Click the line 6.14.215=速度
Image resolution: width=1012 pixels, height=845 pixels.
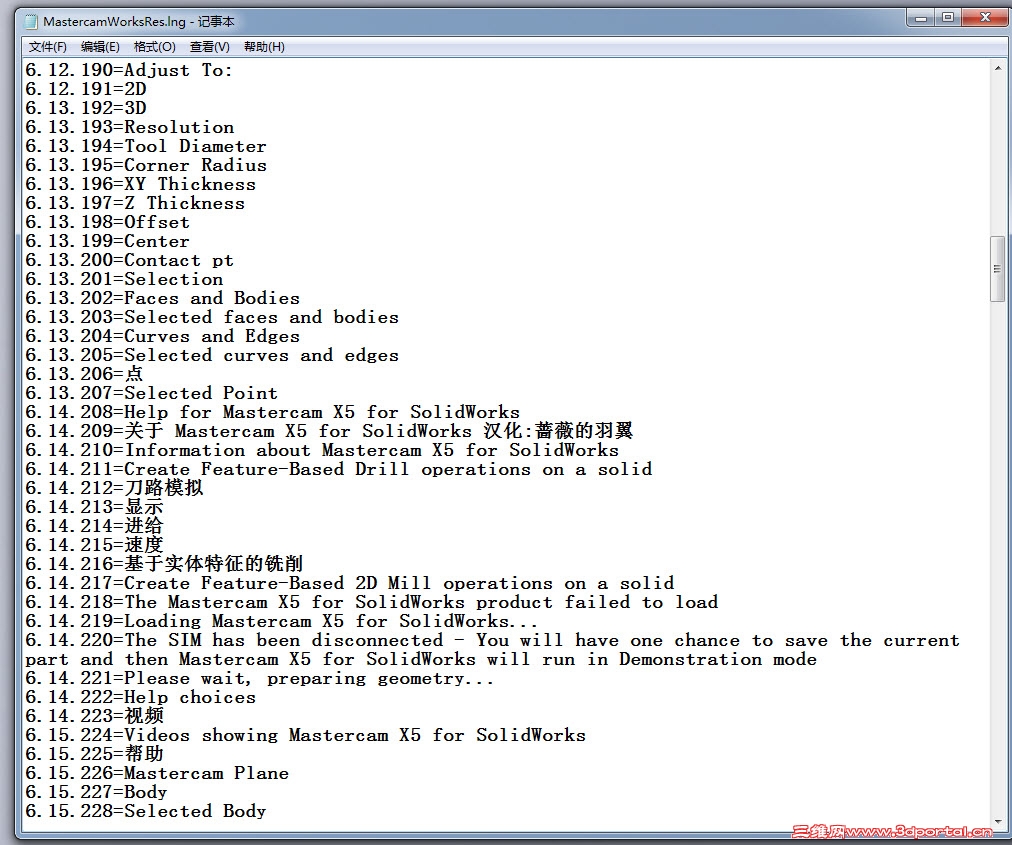94,545
